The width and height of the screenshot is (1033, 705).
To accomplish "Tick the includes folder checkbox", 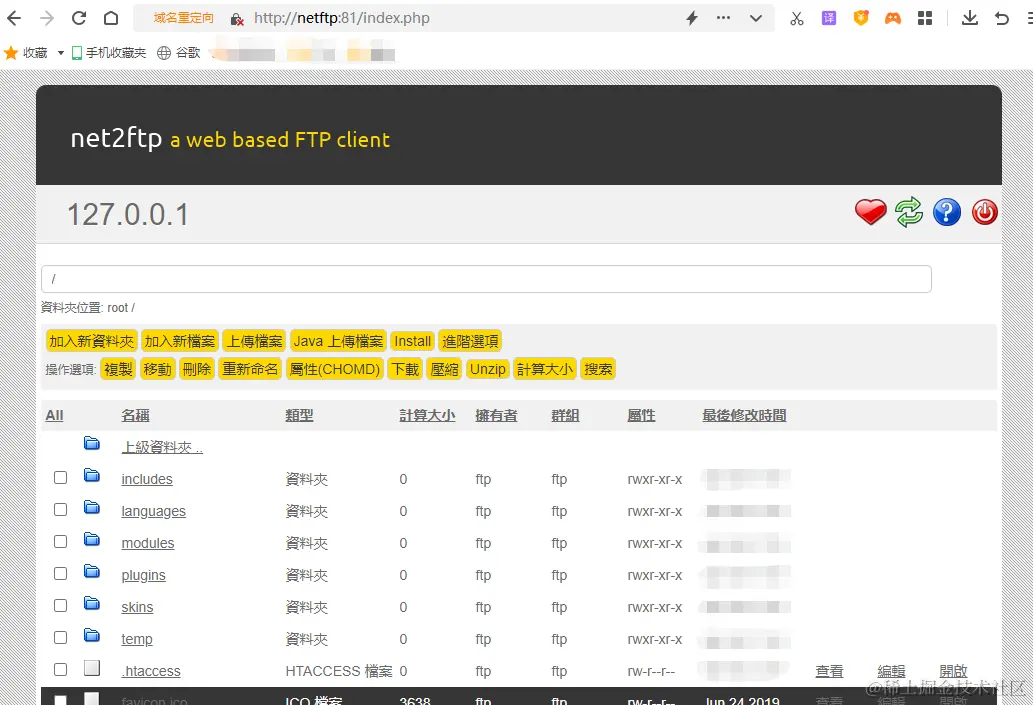I will [x=61, y=478].
